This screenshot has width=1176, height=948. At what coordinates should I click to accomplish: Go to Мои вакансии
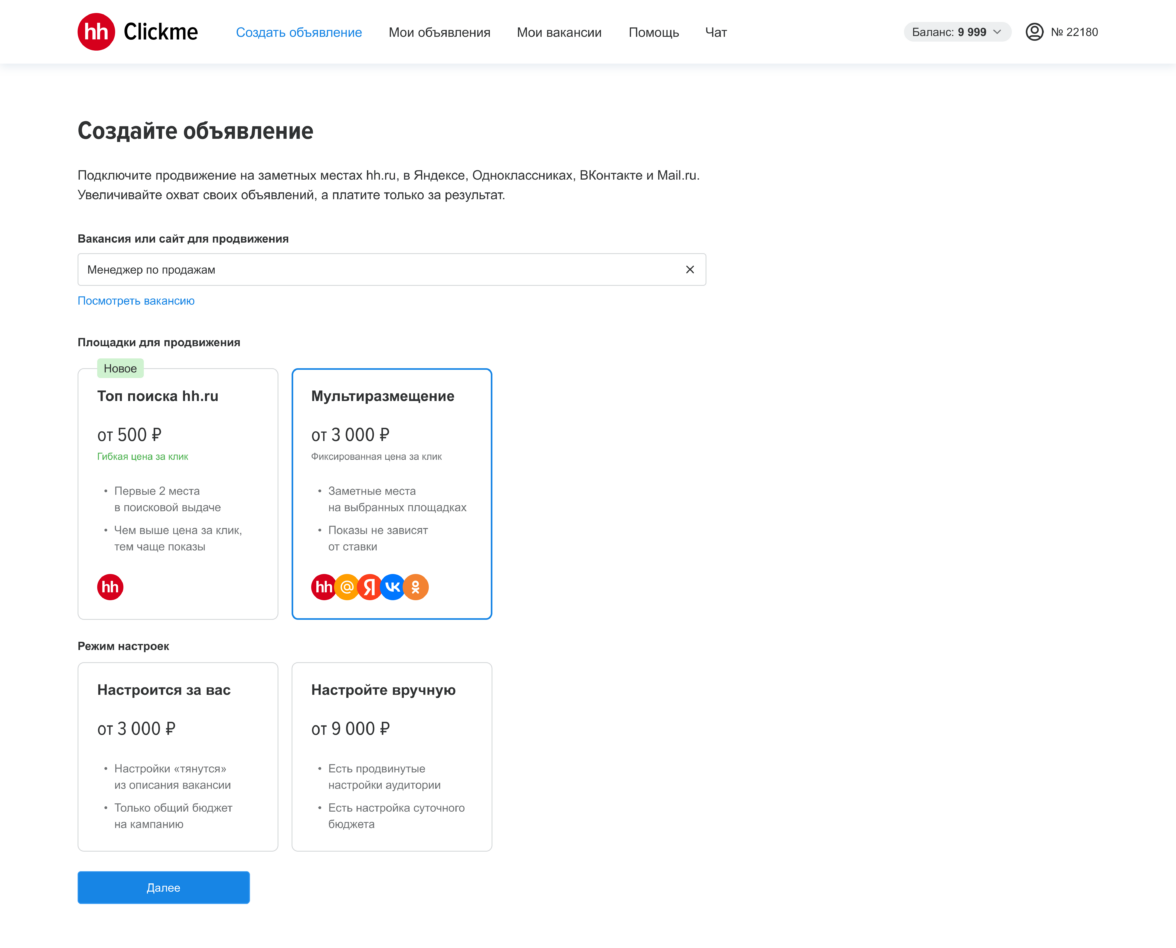559,32
